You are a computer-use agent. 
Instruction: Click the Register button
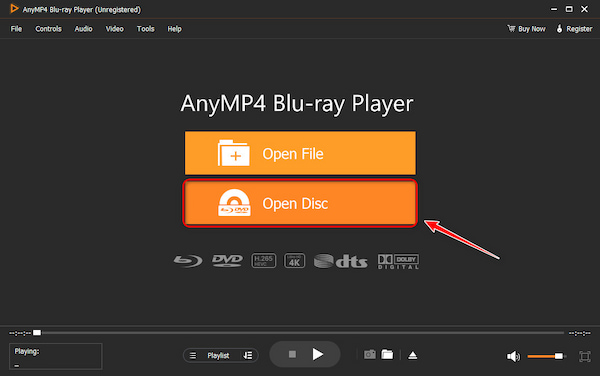574,29
